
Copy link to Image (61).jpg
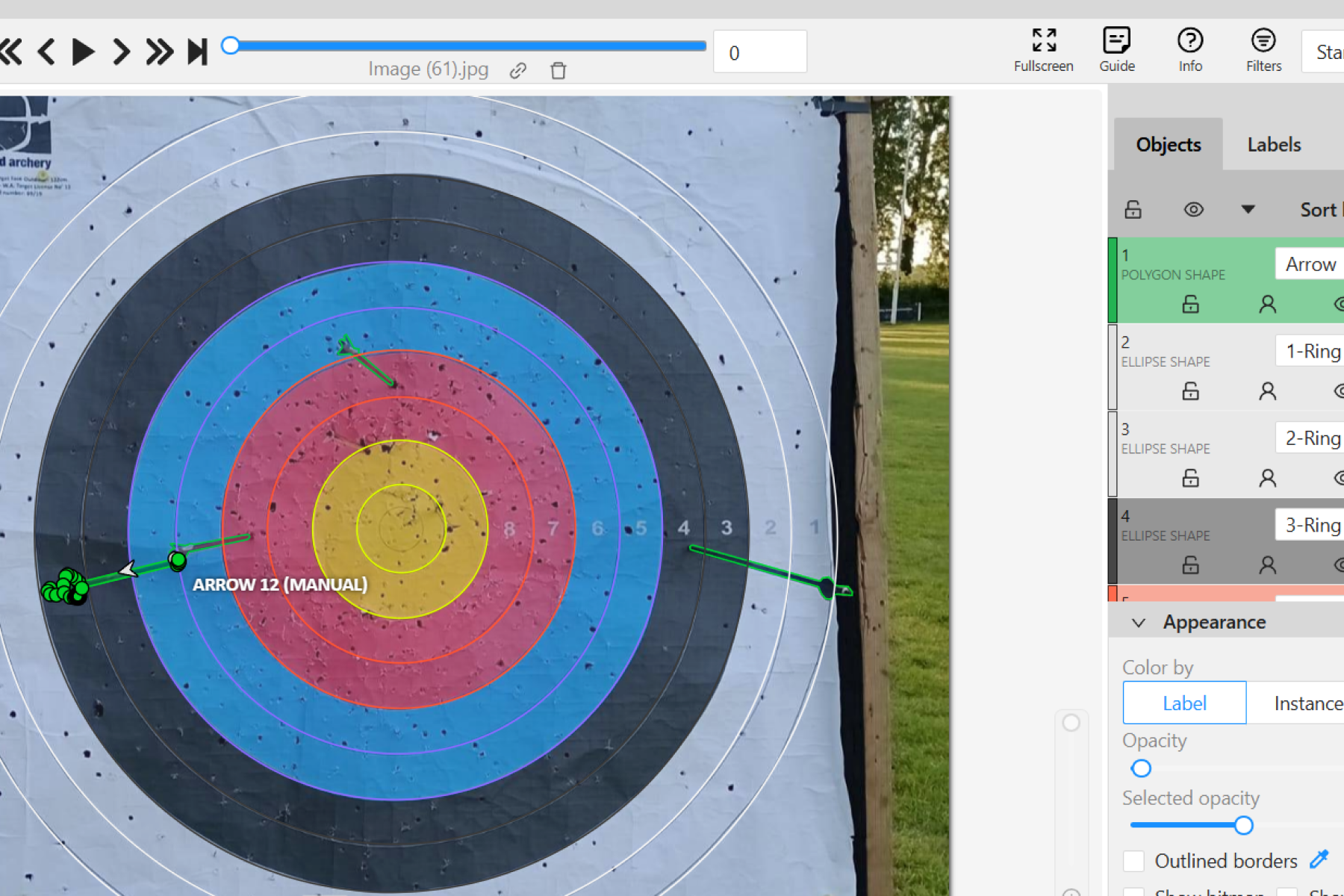518,71
